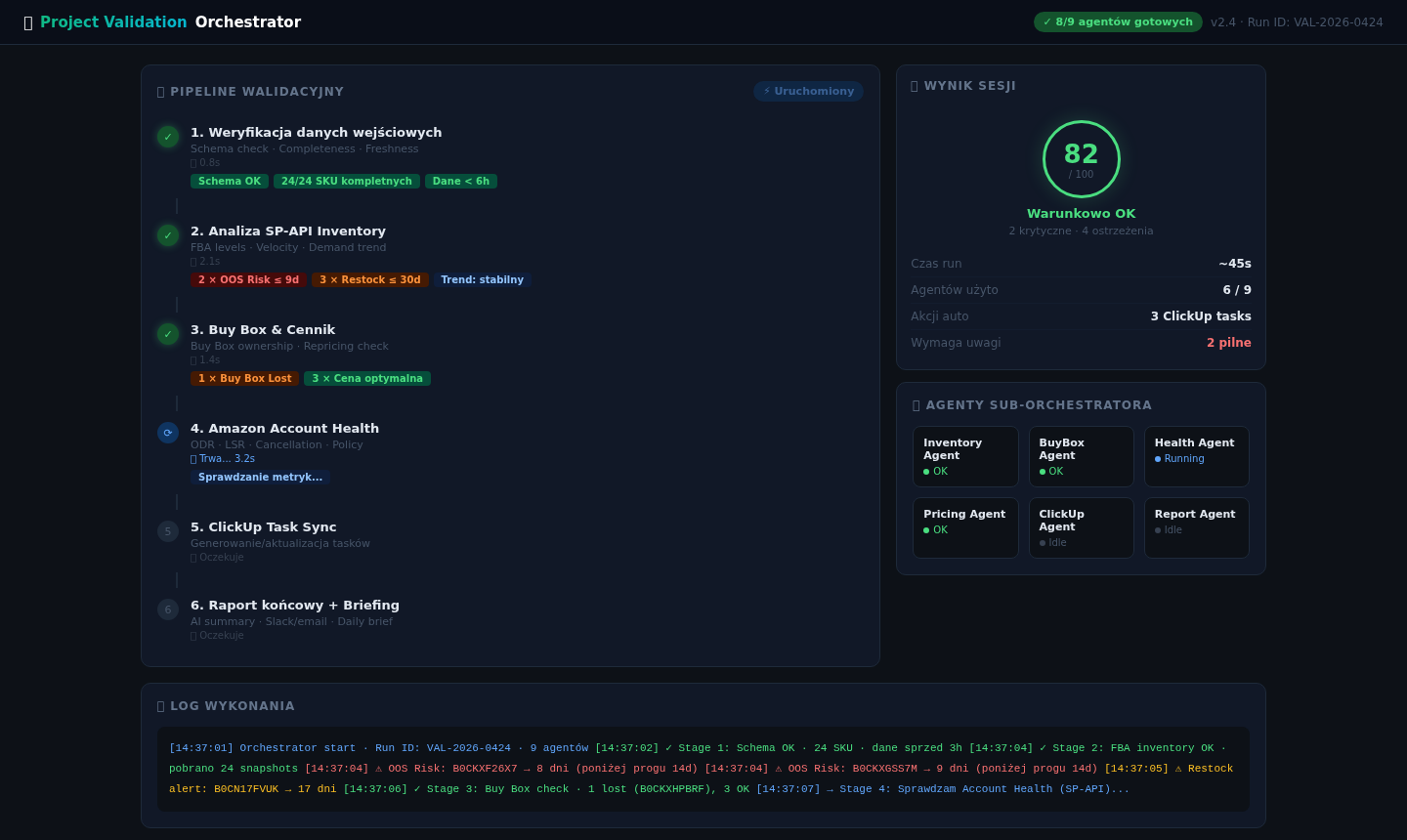
Task: Click the Czas run value ~45s
Action: [x=1235, y=264]
